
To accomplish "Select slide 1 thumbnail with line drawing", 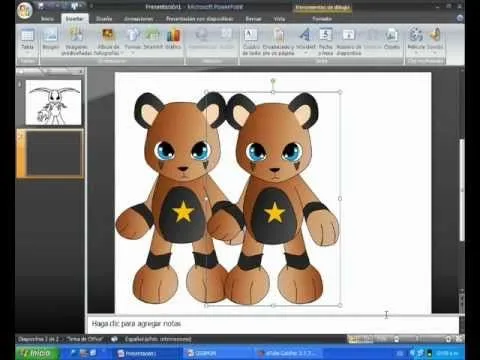I will click(53, 102).
